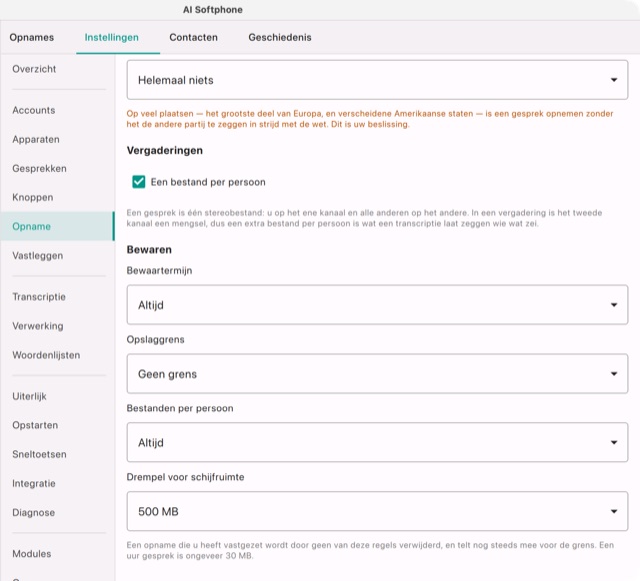Open the Bestanden per persoon dropdown
Screen dimensions: 640x581
pyautogui.click(x=377, y=442)
